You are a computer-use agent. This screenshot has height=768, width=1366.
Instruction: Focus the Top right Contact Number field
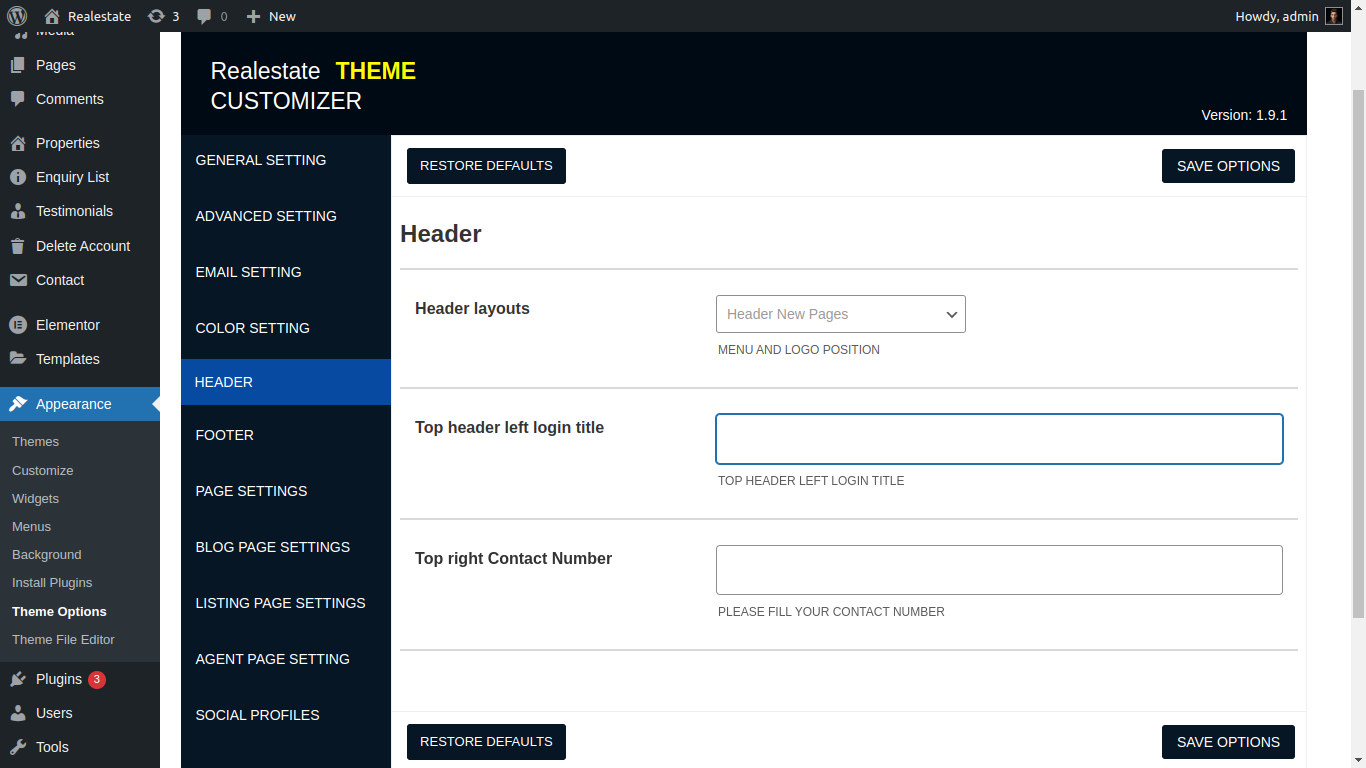pos(998,570)
